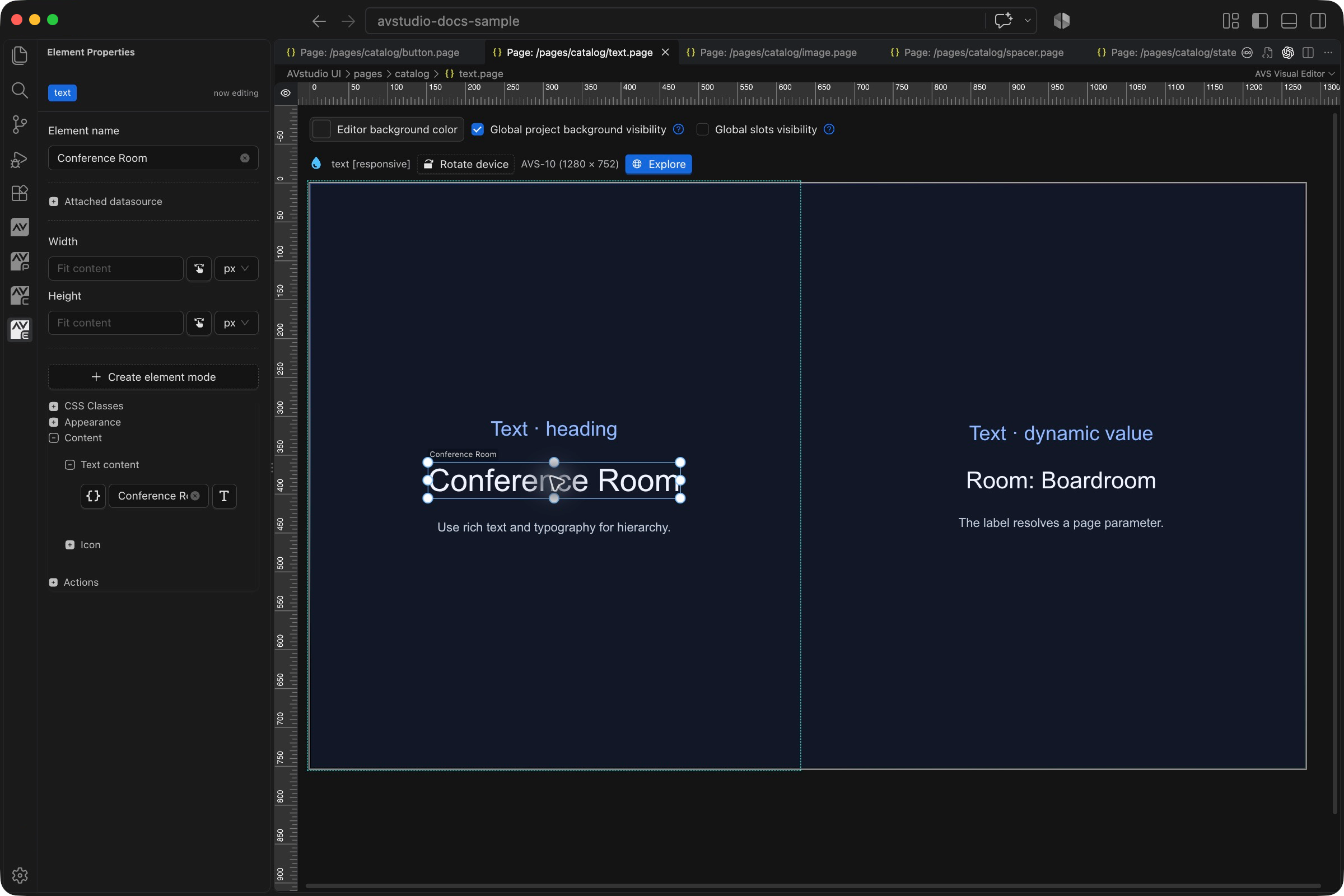Click the curly braces binding button for text content

(93, 496)
